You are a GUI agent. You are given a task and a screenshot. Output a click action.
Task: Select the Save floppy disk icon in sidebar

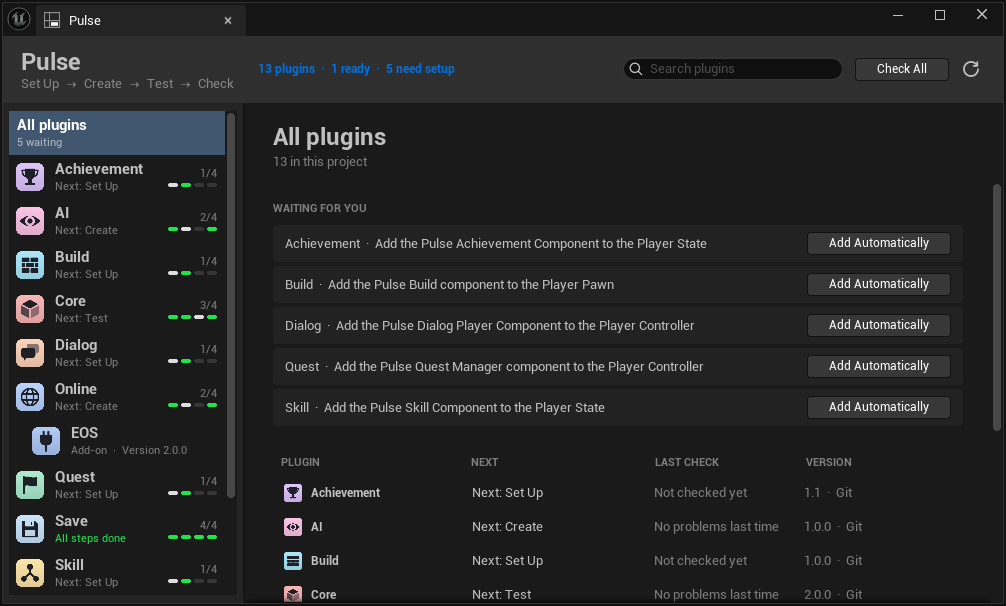pyautogui.click(x=30, y=529)
